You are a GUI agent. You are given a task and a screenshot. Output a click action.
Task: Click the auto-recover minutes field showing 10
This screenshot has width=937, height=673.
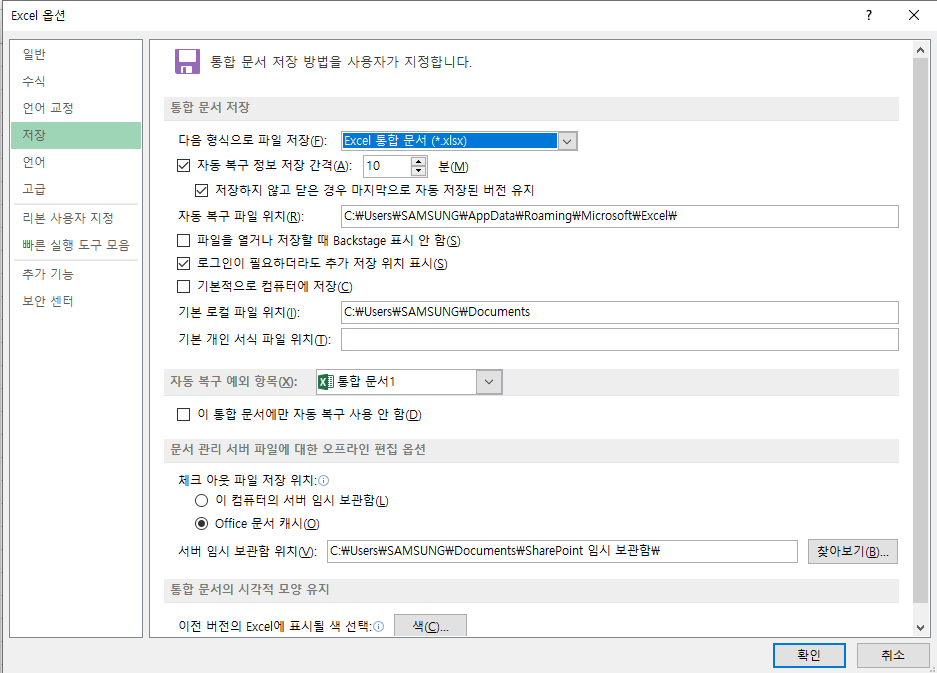click(x=387, y=166)
